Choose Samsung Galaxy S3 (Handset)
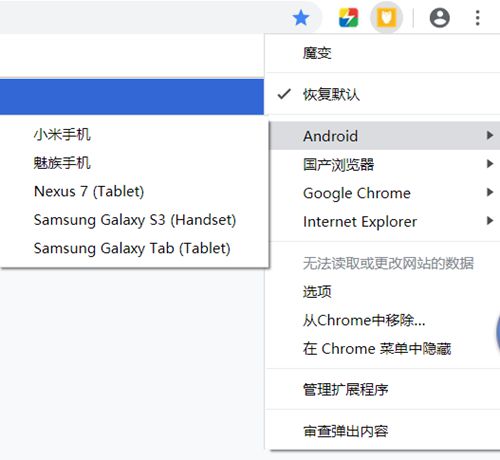 (134, 220)
